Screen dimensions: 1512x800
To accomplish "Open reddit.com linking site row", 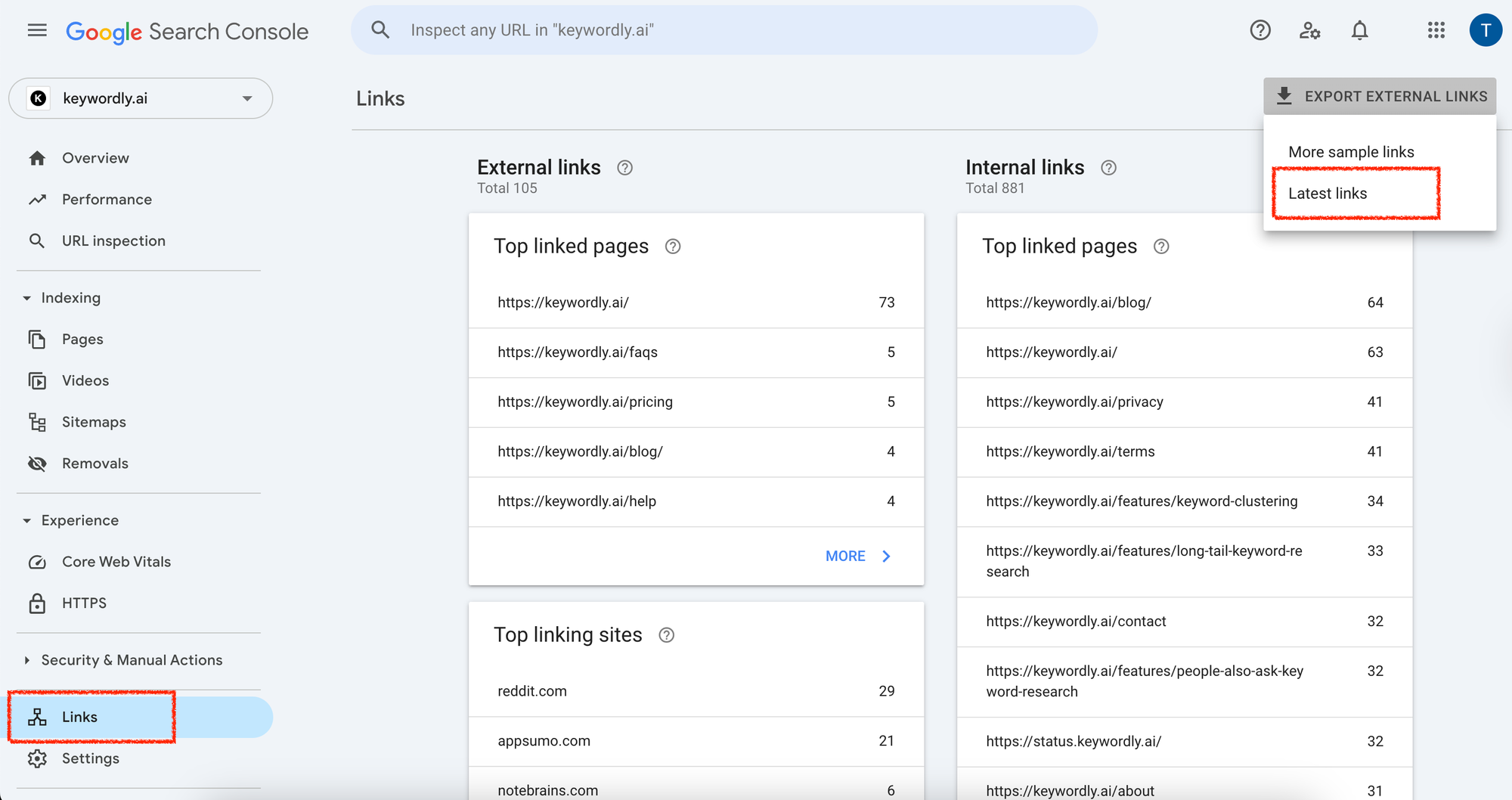I will coord(696,691).
